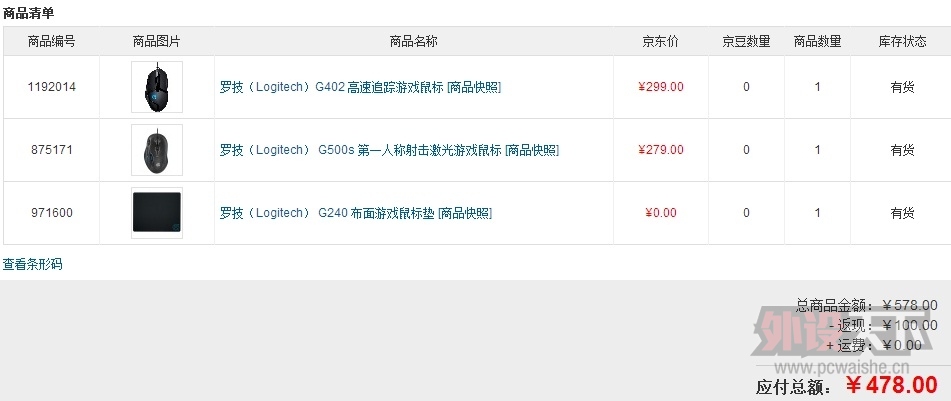Click product number 971600

(52, 213)
